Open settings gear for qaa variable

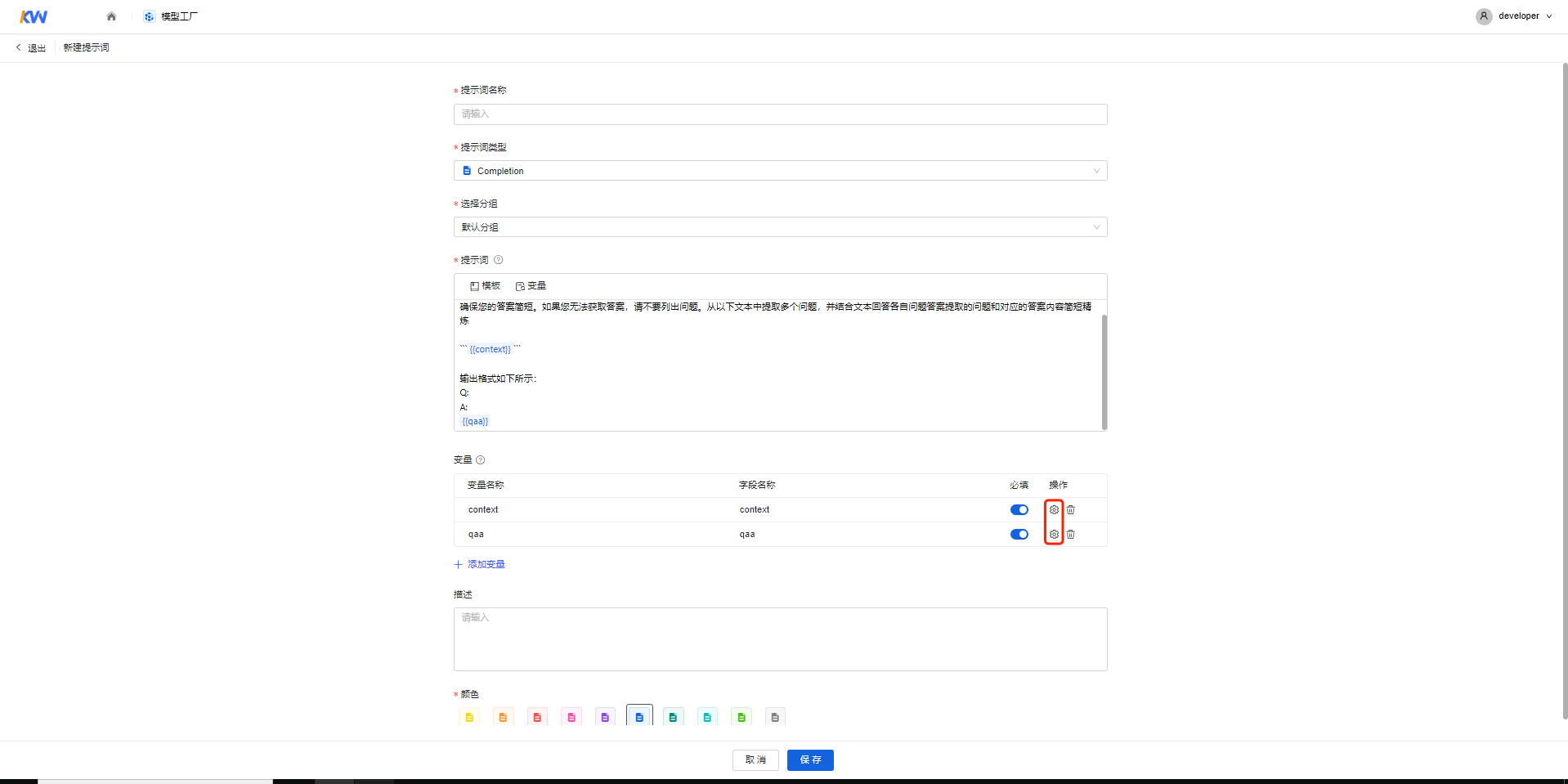click(x=1054, y=535)
